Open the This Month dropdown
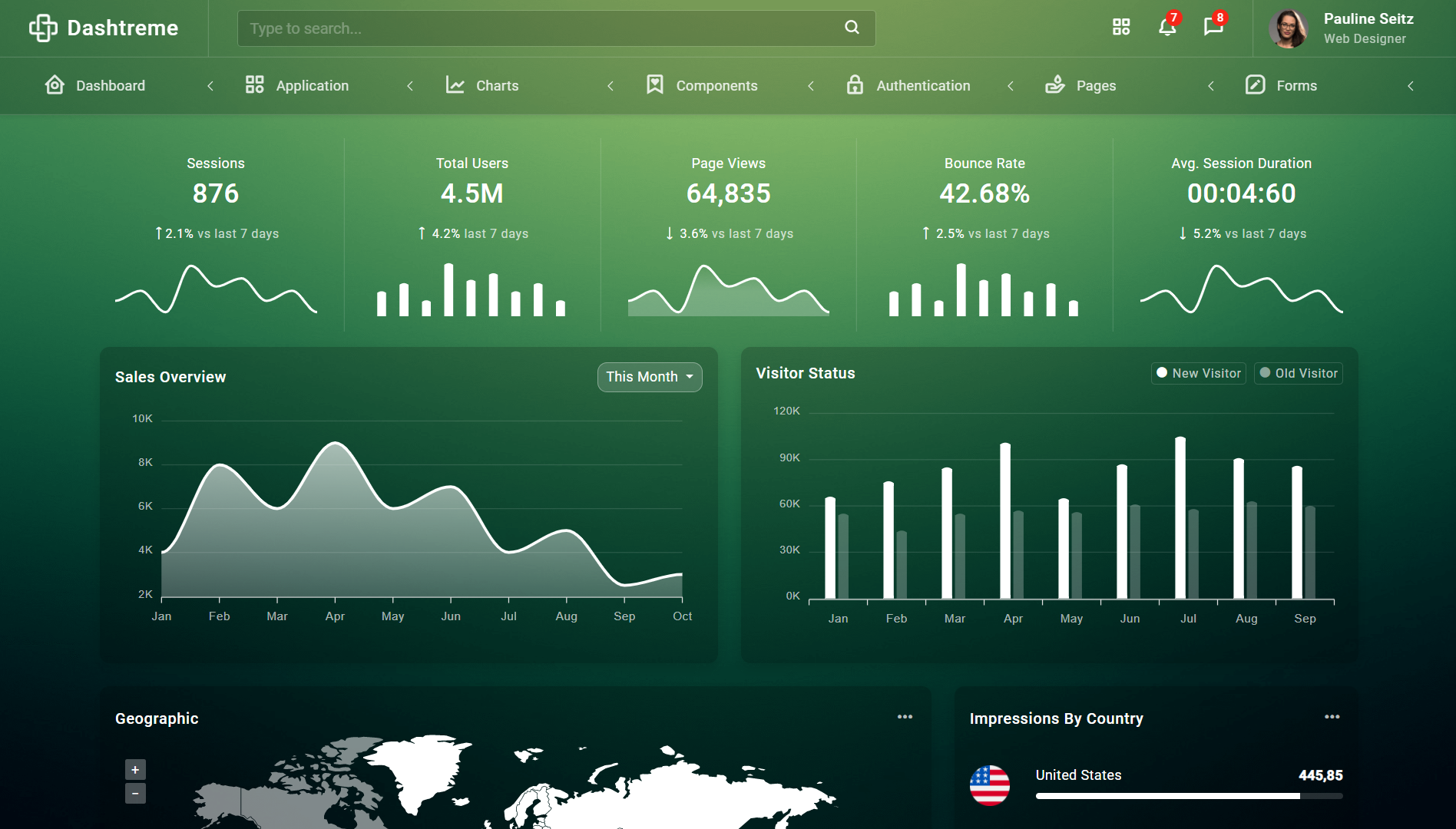Image resolution: width=1456 pixels, height=829 pixels. pyautogui.click(x=650, y=377)
